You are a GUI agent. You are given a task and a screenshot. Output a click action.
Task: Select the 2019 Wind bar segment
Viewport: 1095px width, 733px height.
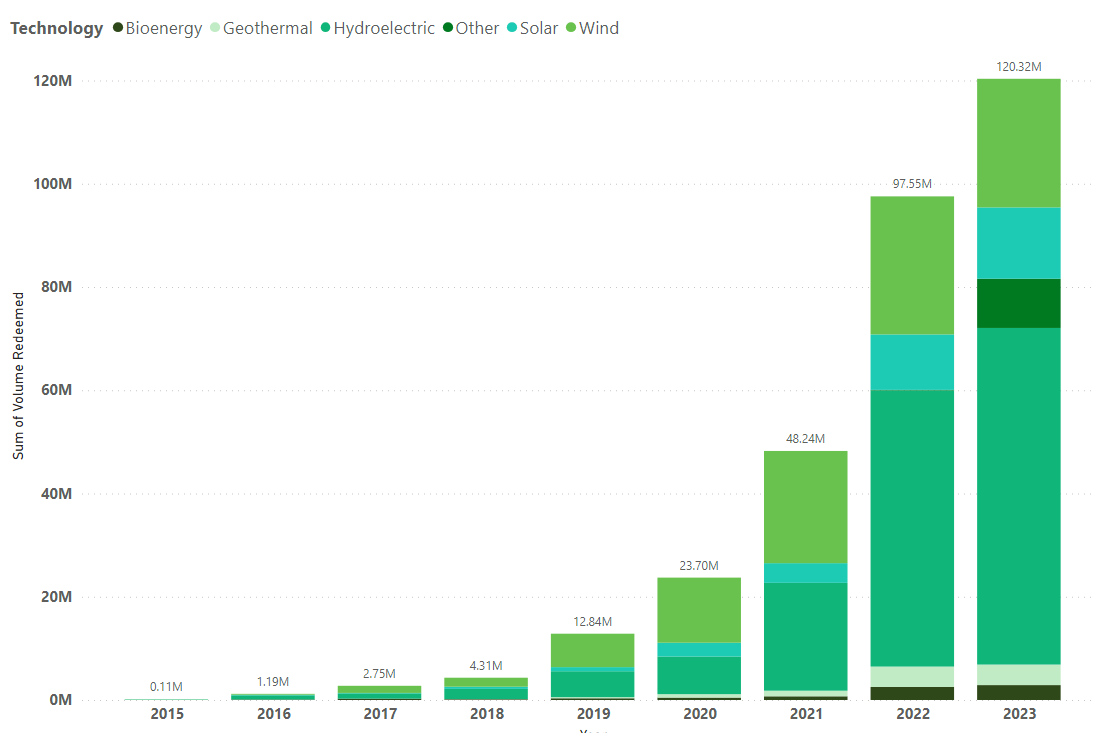pyautogui.click(x=592, y=651)
